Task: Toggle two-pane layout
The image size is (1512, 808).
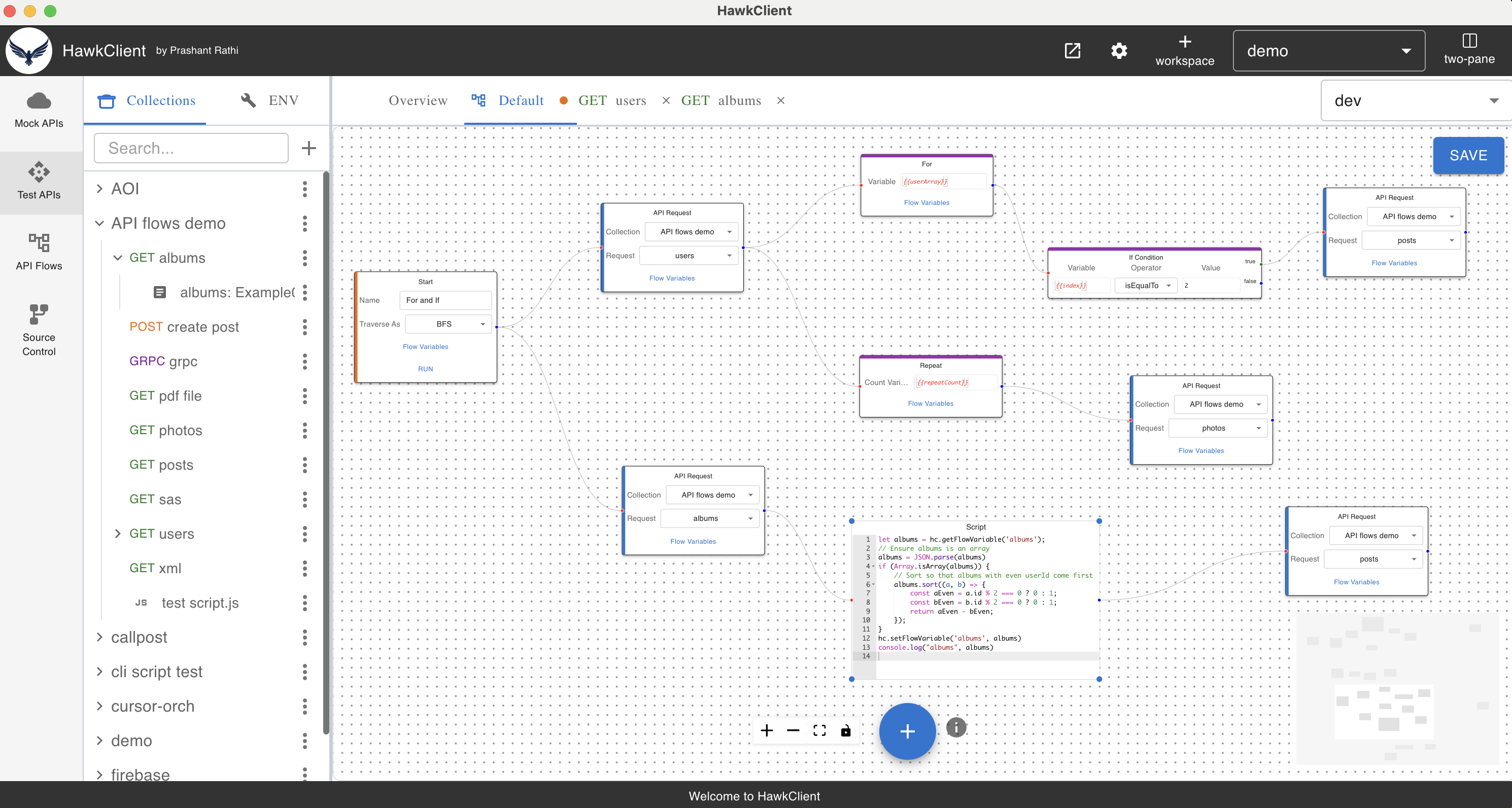Action: [1470, 50]
